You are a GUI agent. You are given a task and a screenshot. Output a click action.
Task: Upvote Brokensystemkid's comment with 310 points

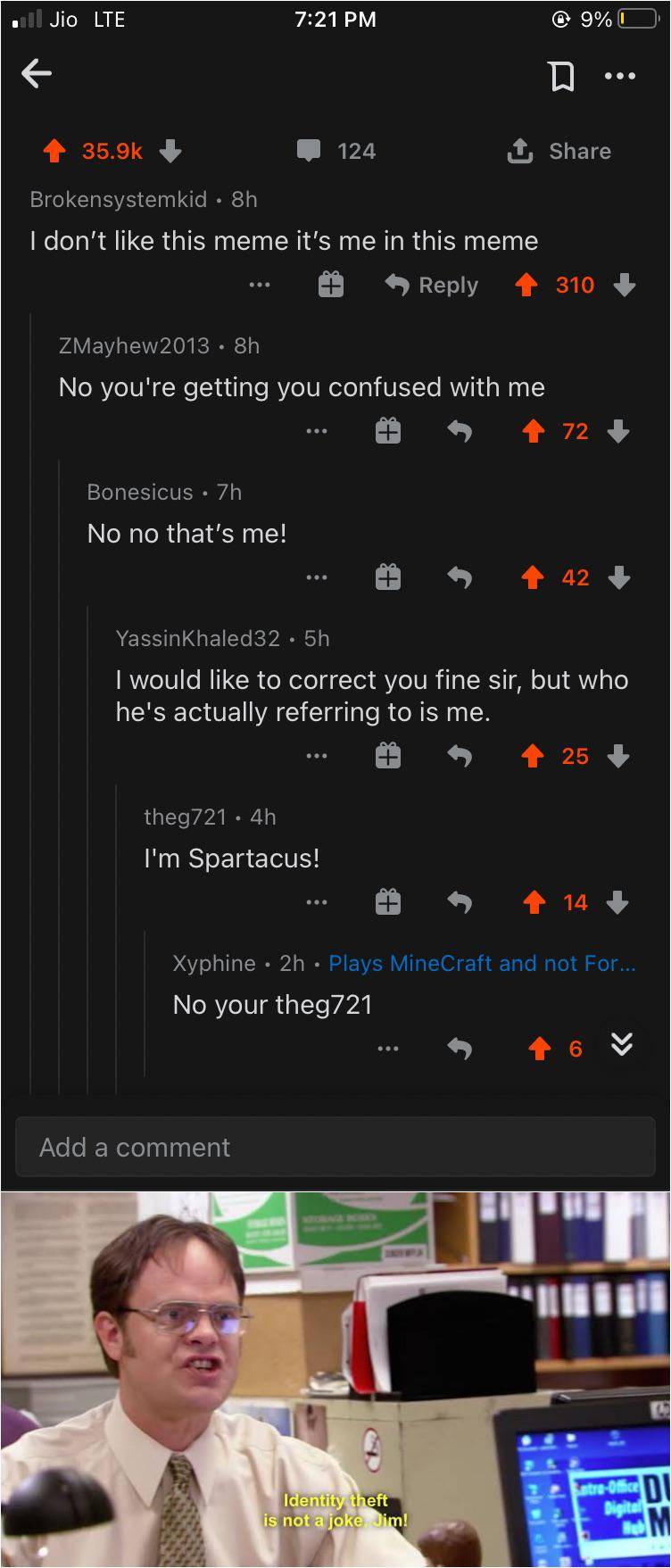pos(527,286)
